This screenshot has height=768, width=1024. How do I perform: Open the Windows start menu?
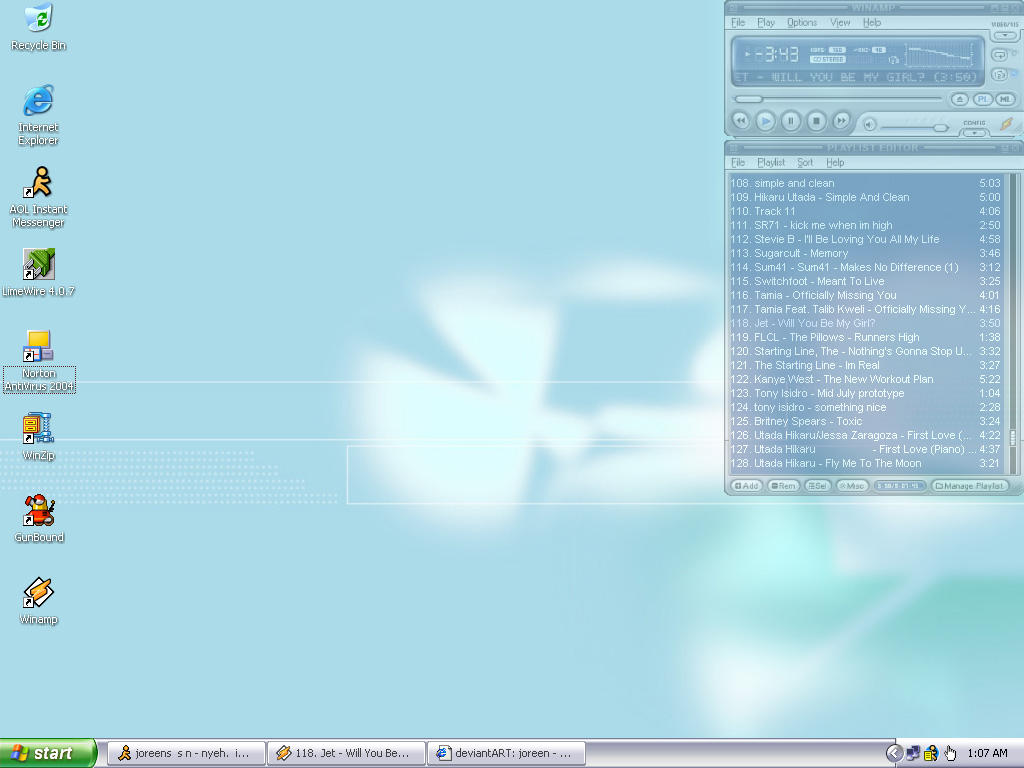(48, 753)
